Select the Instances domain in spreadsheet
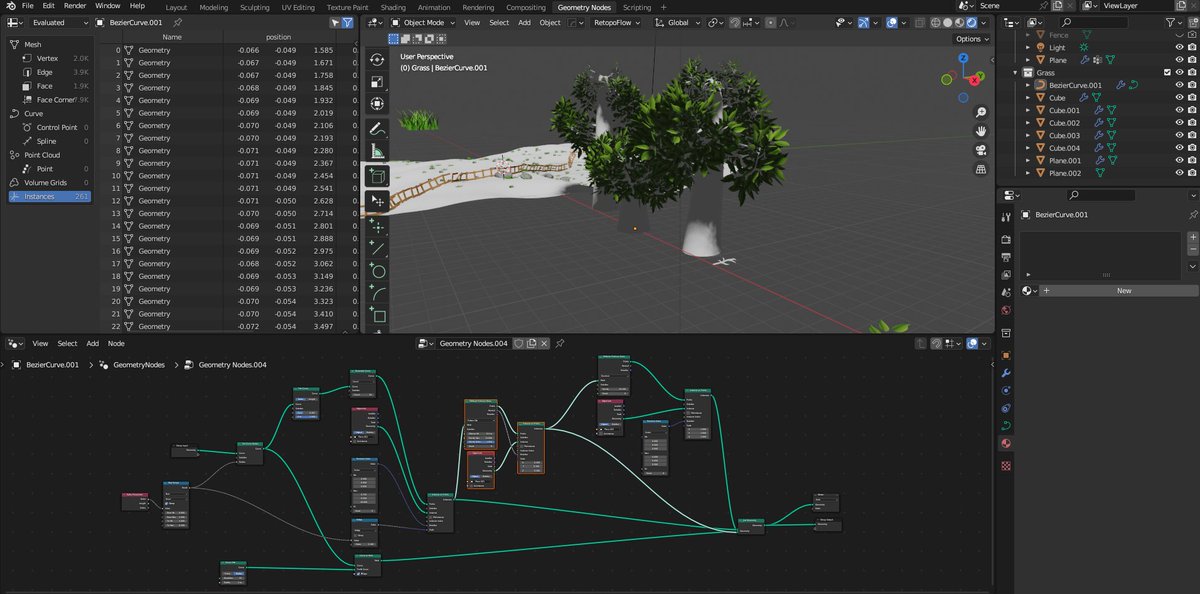This screenshot has height=594, width=1200. [49, 196]
